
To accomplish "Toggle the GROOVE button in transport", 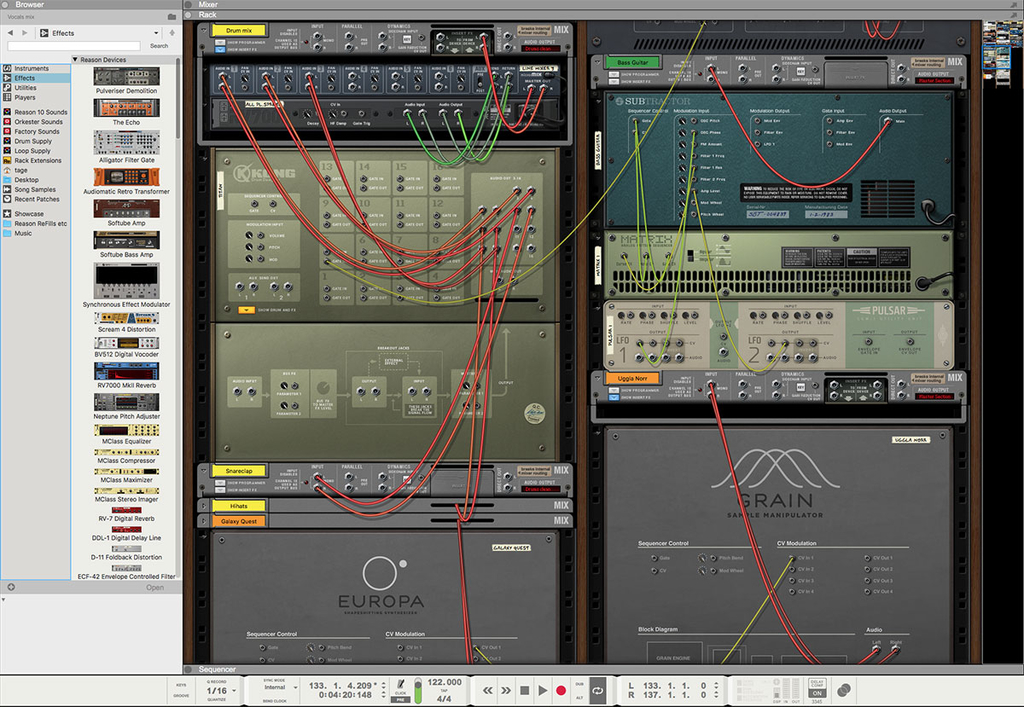I will [x=181, y=696].
